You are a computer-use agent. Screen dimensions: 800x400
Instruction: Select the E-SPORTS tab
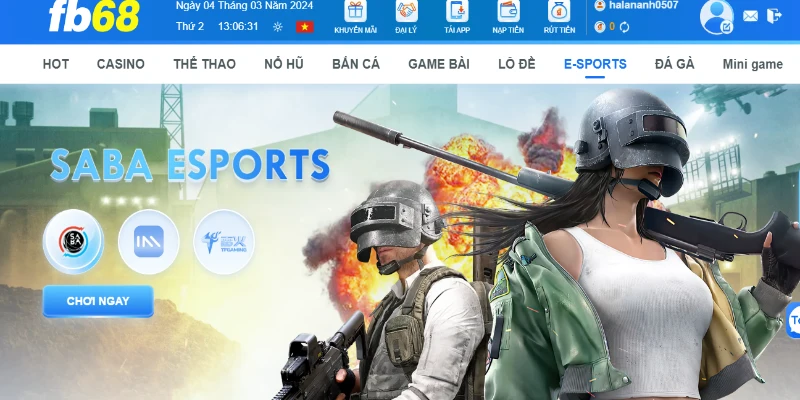tap(595, 64)
